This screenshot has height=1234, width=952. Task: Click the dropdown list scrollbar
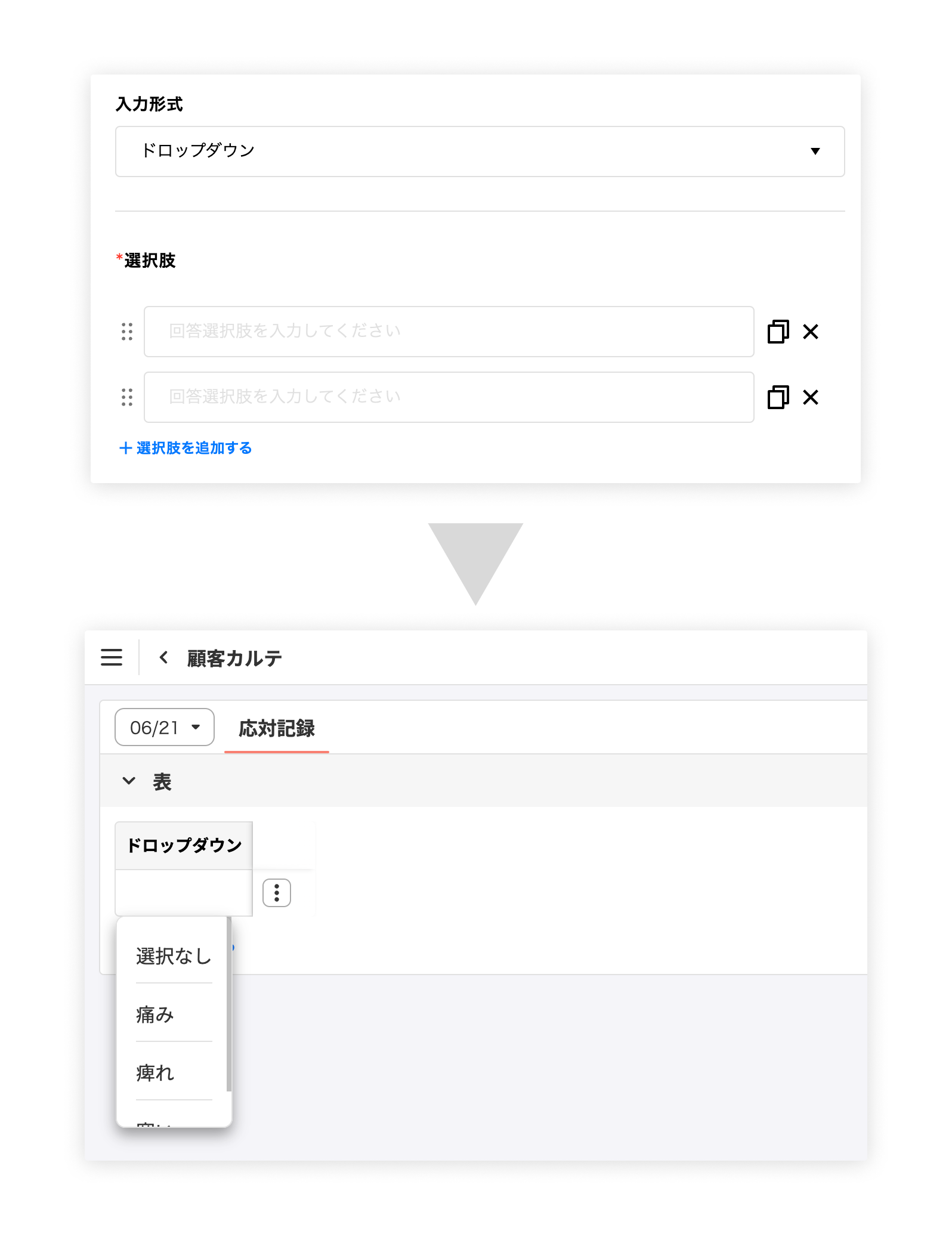229,1004
